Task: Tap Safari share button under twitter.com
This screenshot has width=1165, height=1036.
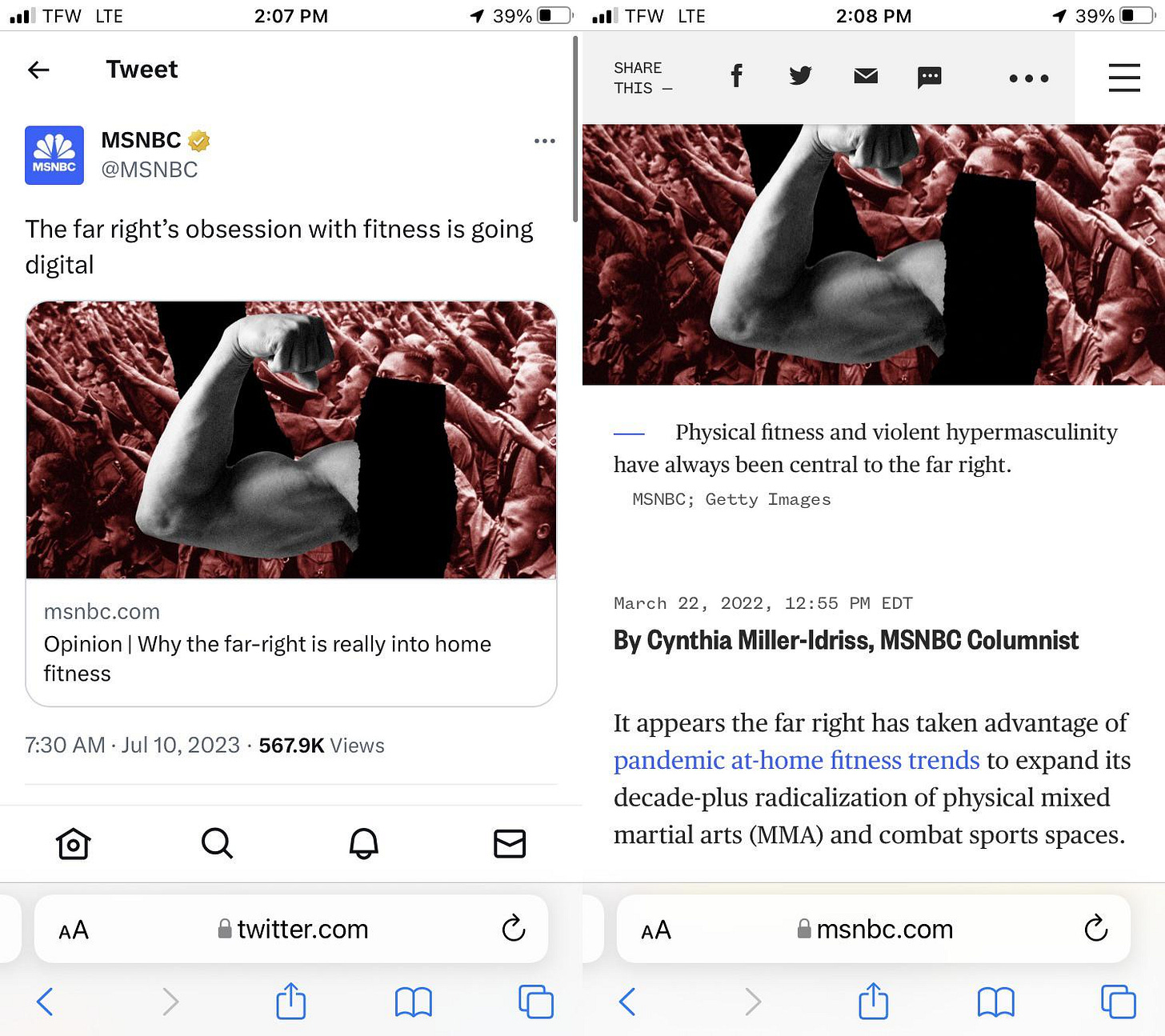Action: [291, 1001]
